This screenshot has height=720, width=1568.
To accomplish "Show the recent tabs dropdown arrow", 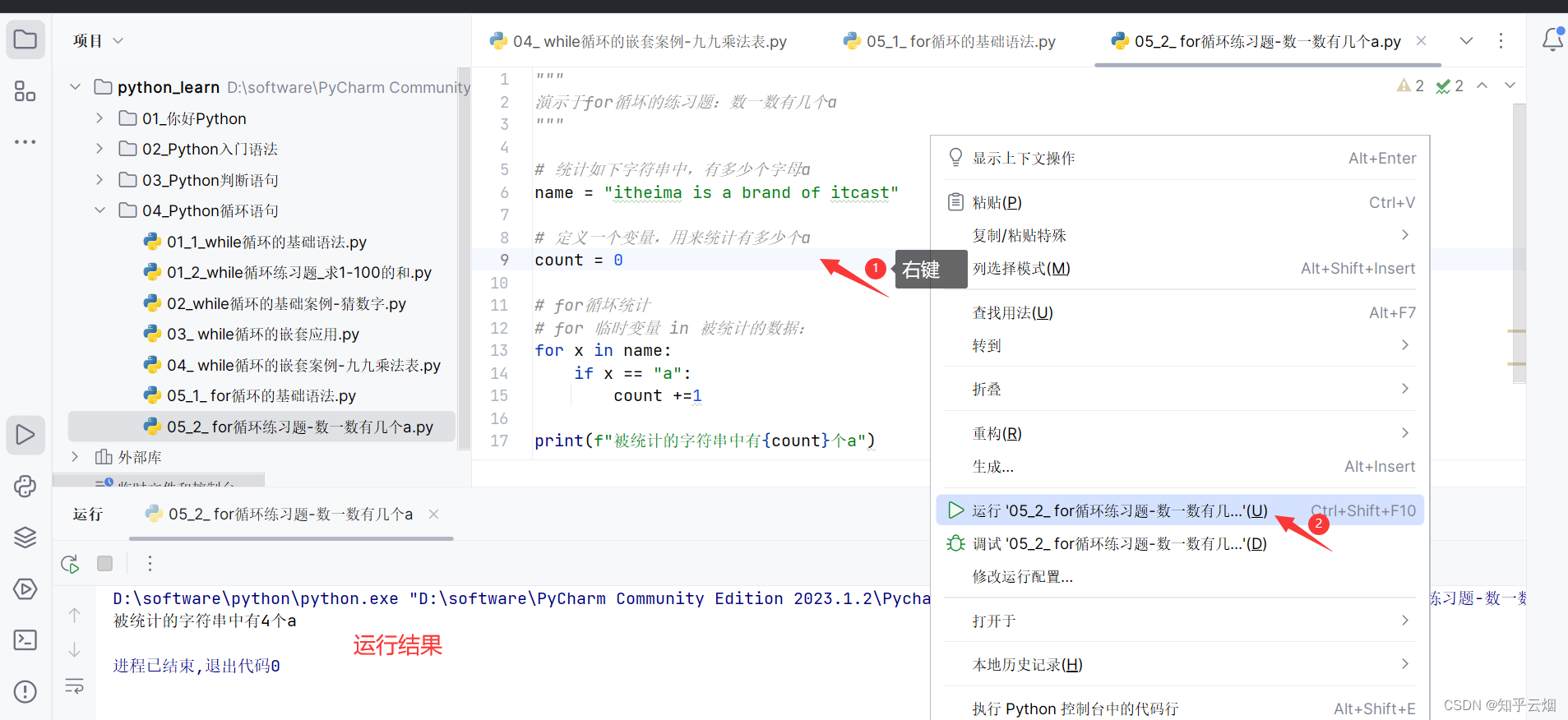I will [1466, 41].
